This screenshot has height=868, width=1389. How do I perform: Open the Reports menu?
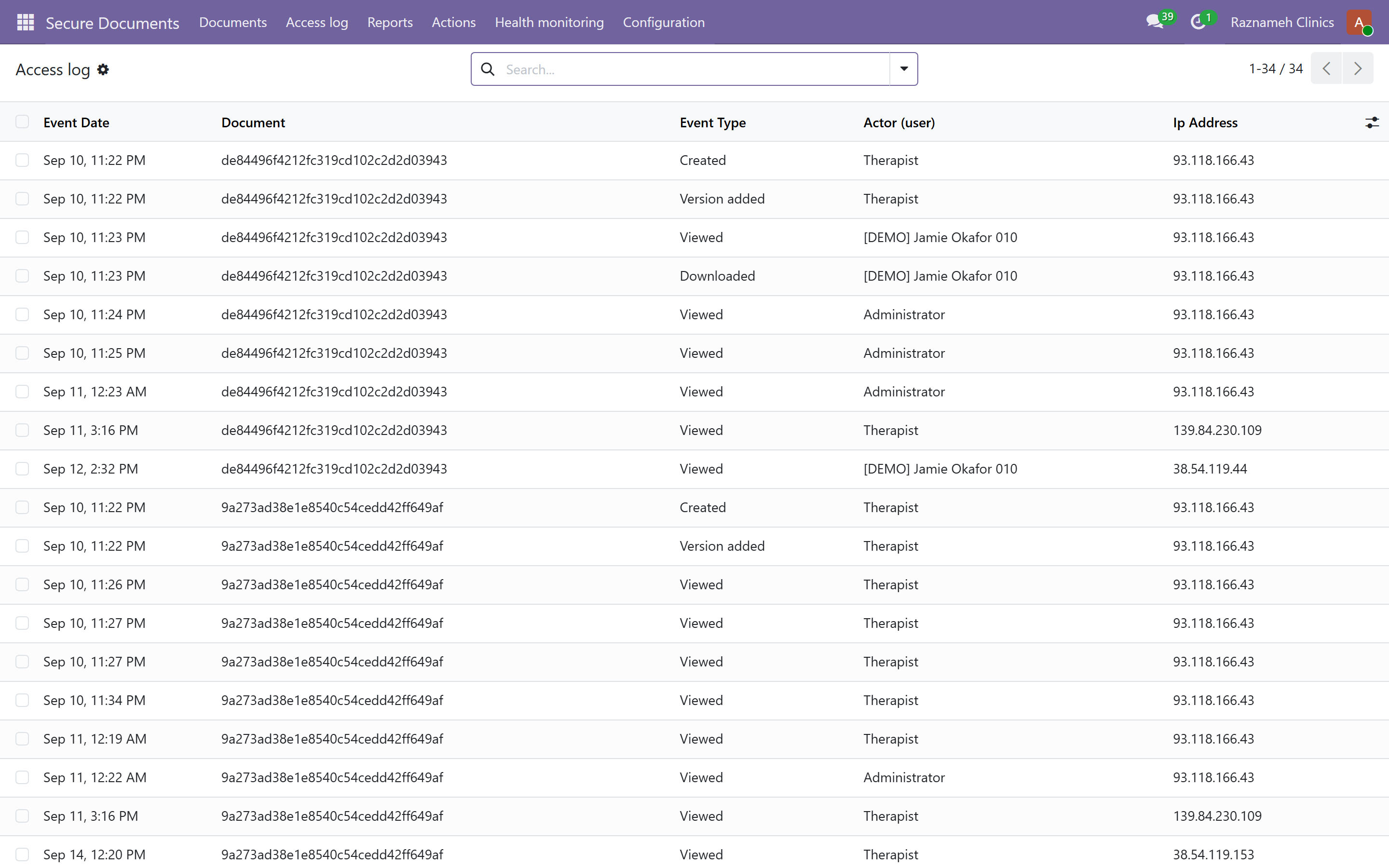pyautogui.click(x=390, y=22)
